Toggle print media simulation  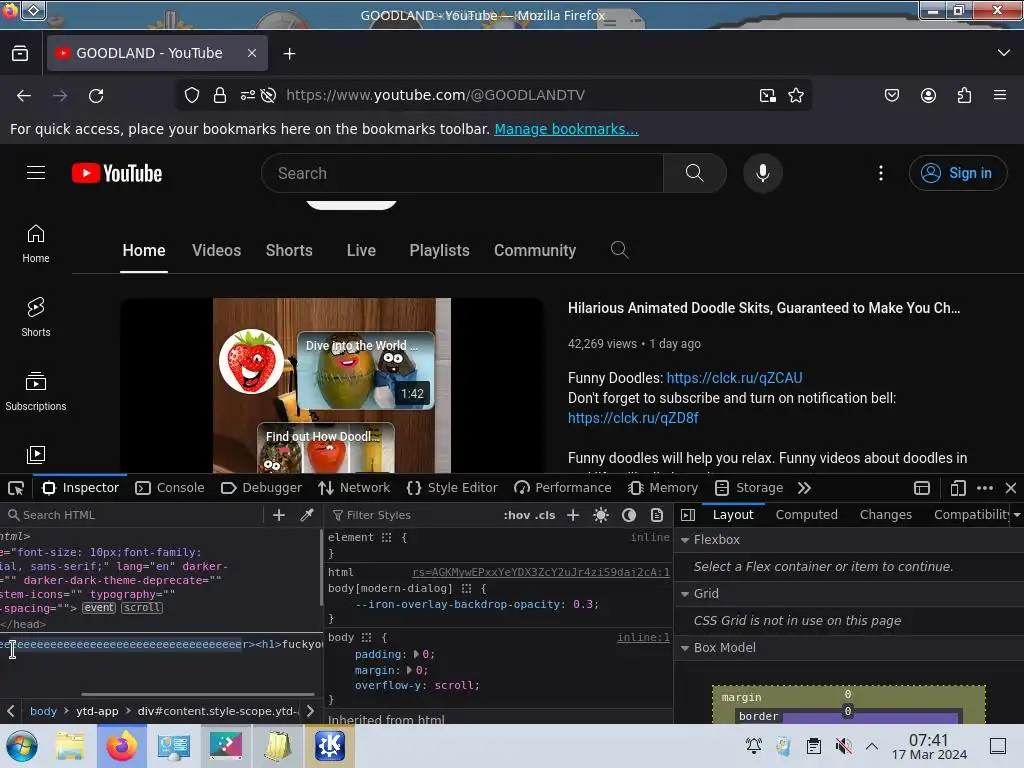[657, 515]
